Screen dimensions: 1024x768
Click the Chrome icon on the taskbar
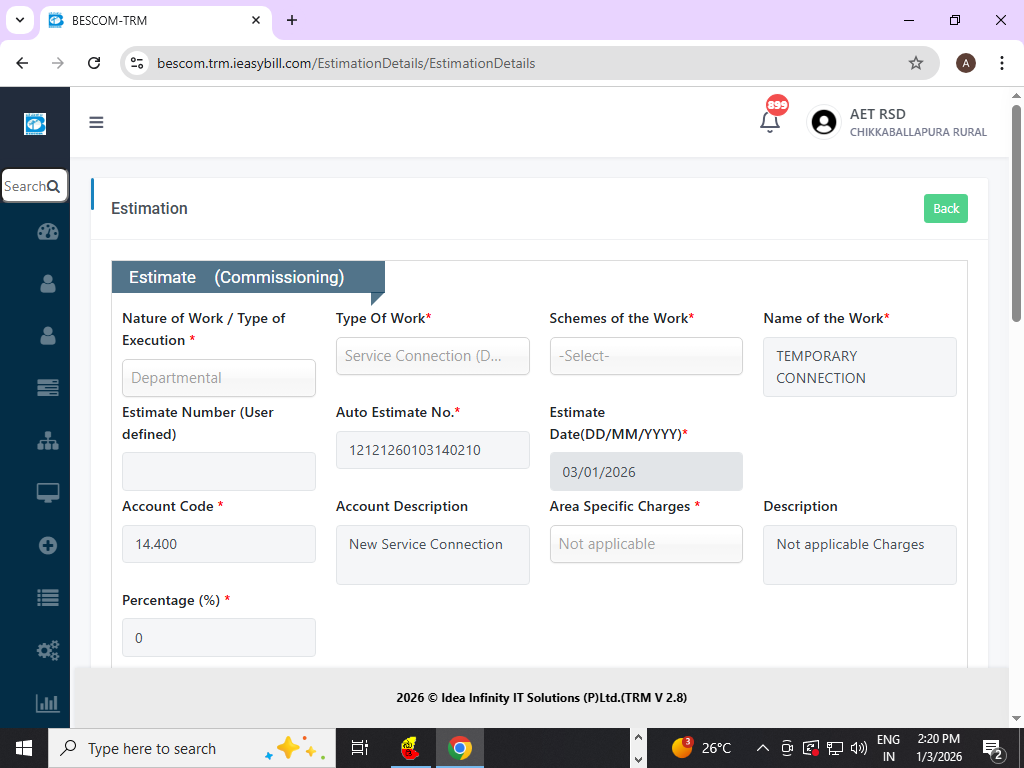pyautogui.click(x=460, y=748)
